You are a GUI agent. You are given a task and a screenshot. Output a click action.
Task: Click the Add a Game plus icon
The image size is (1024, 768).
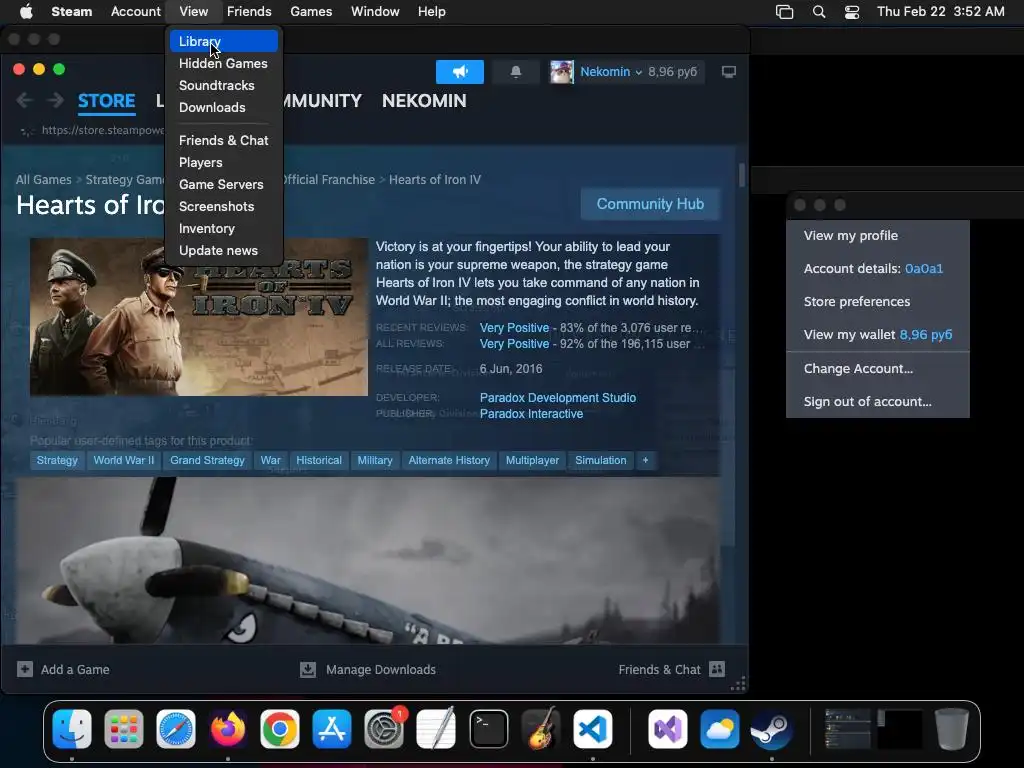pos(25,669)
